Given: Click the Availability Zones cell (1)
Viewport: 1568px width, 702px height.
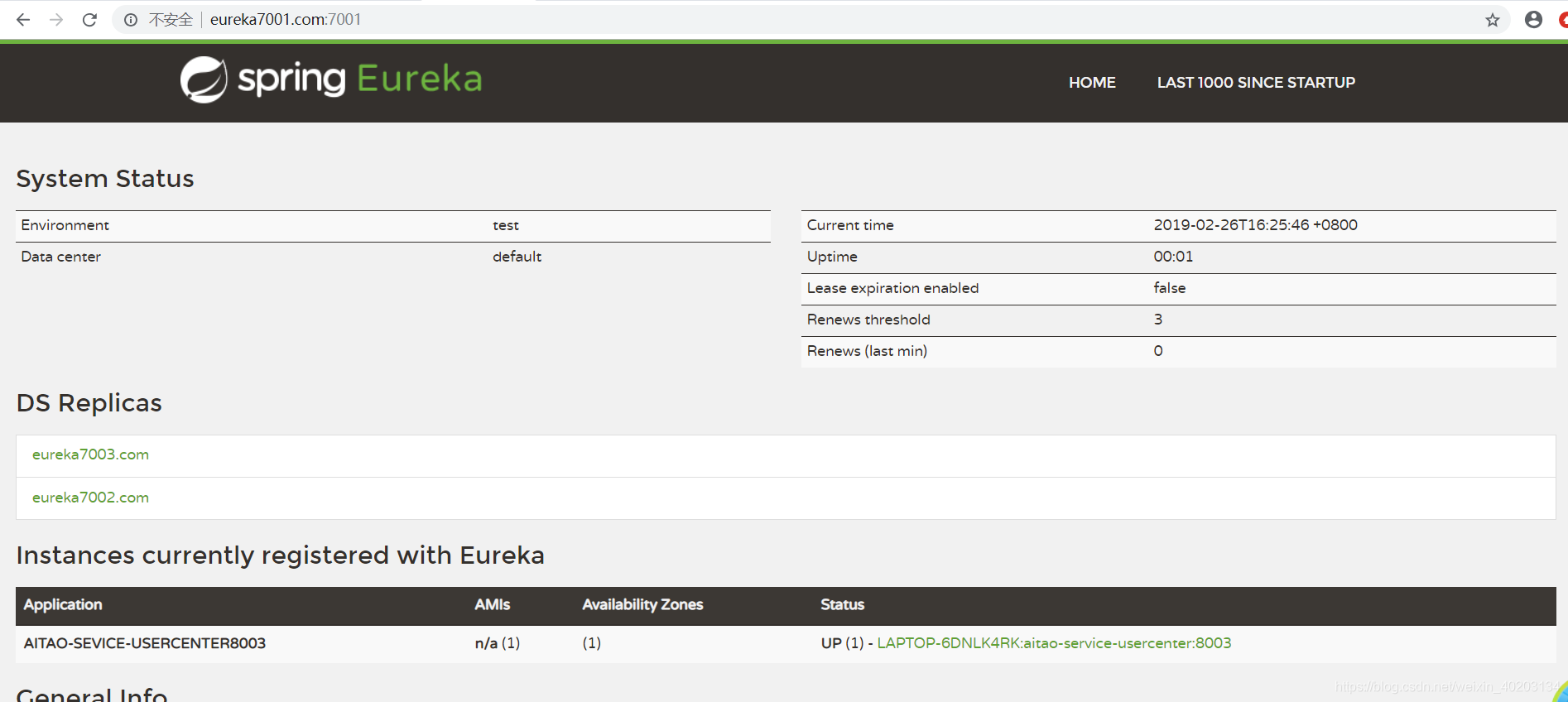Looking at the screenshot, I should (x=592, y=643).
